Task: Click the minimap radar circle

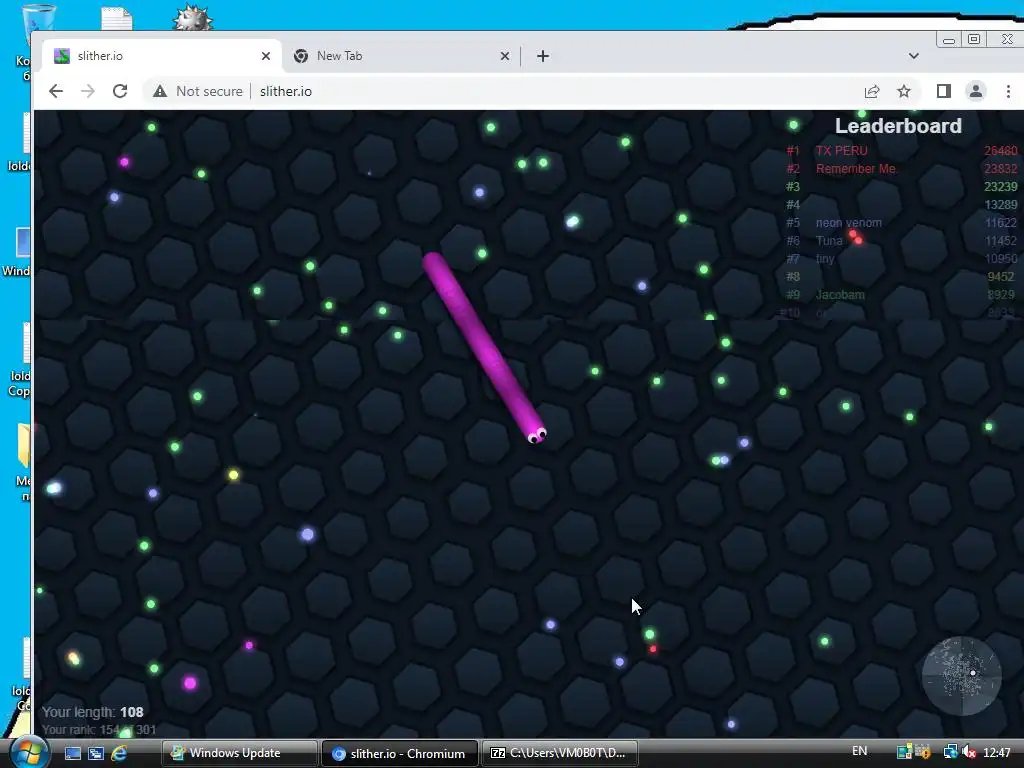Action: click(x=961, y=676)
